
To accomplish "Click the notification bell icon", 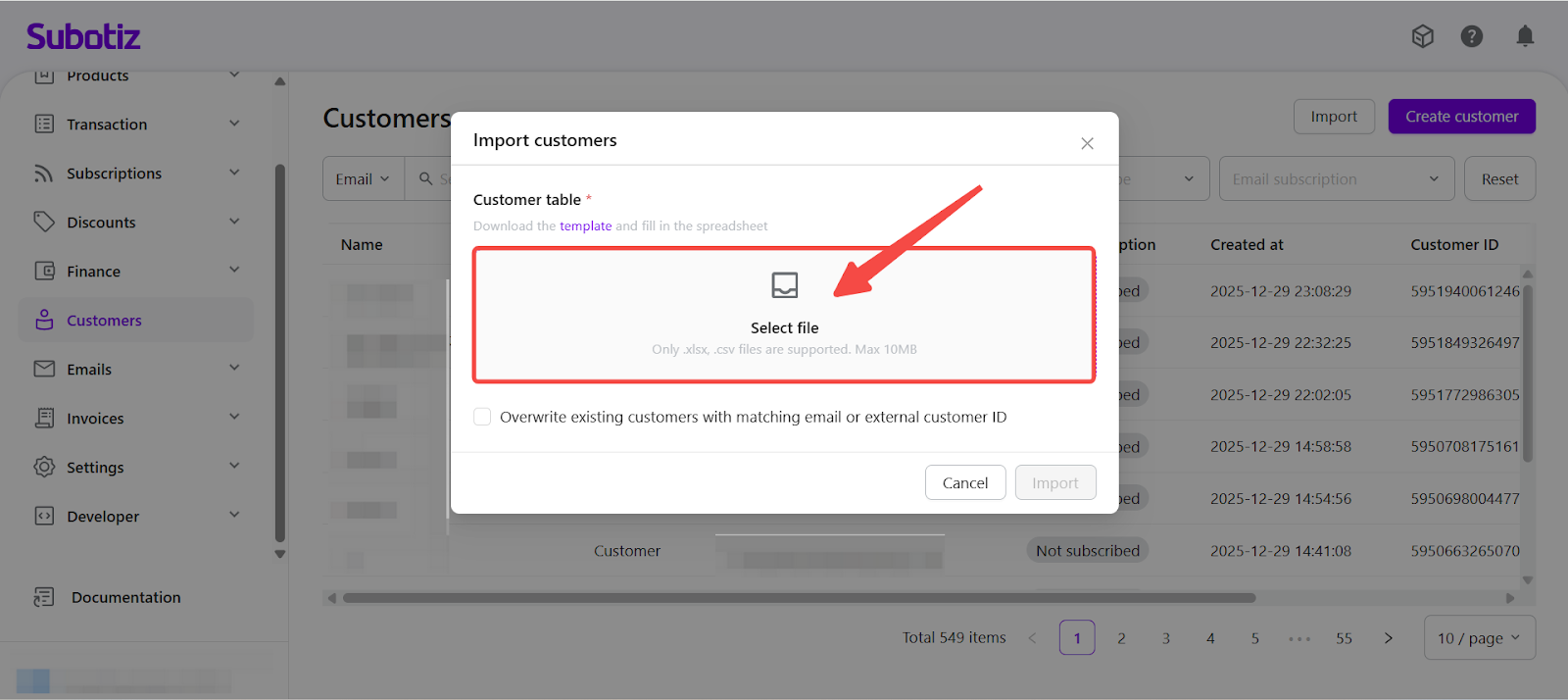I will pos(1525,36).
